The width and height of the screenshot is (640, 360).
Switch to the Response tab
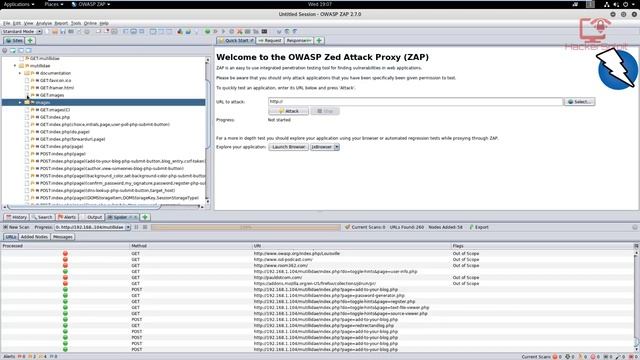299,40
